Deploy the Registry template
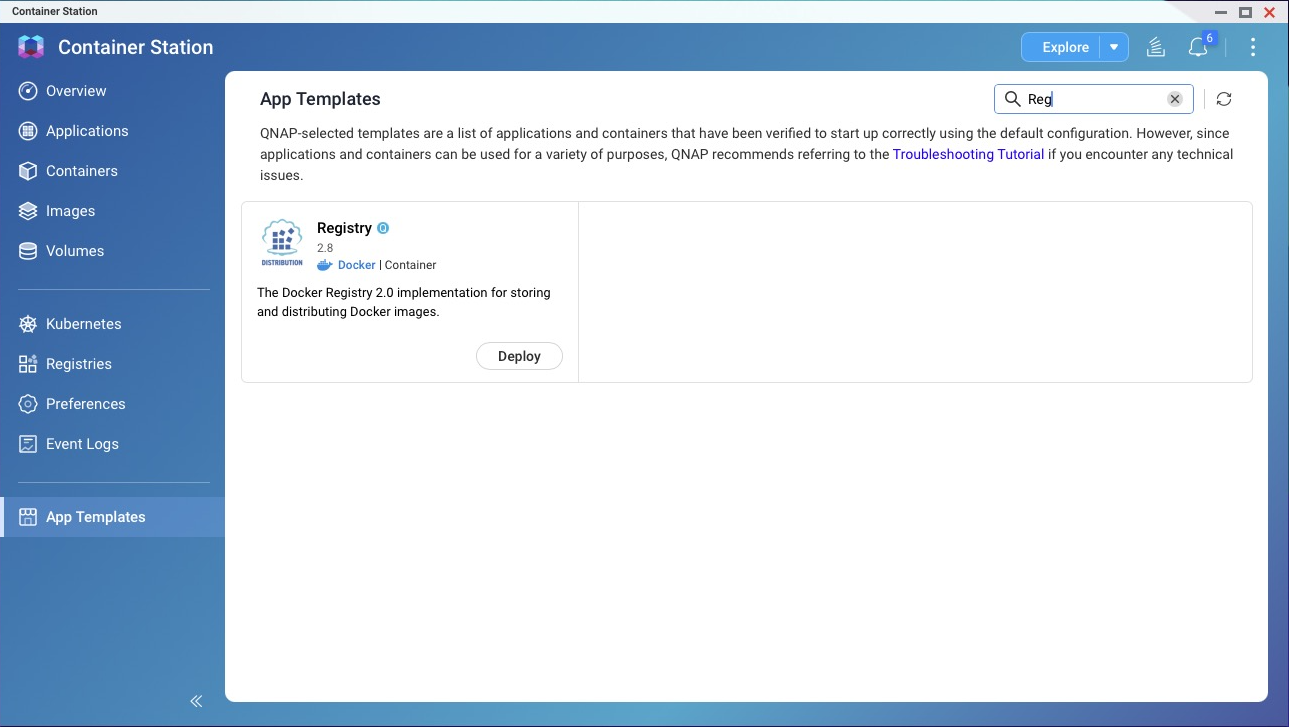The height and width of the screenshot is (727, 1289). click(x=519, y=356)
